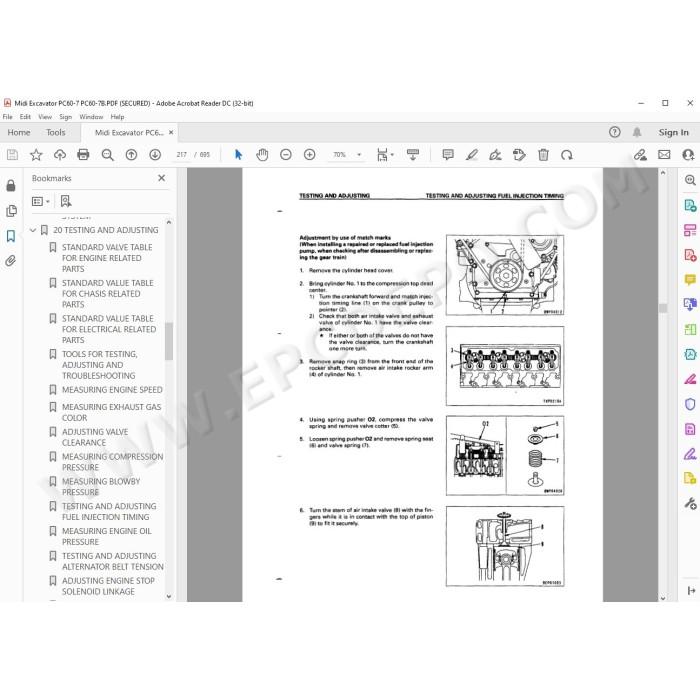Open ADJUSTING ENGINE STOP SOLENOID LINKAGE bookmark
Image resolution: width=700 pixels, height=700 pixels.
pos(108,586)
